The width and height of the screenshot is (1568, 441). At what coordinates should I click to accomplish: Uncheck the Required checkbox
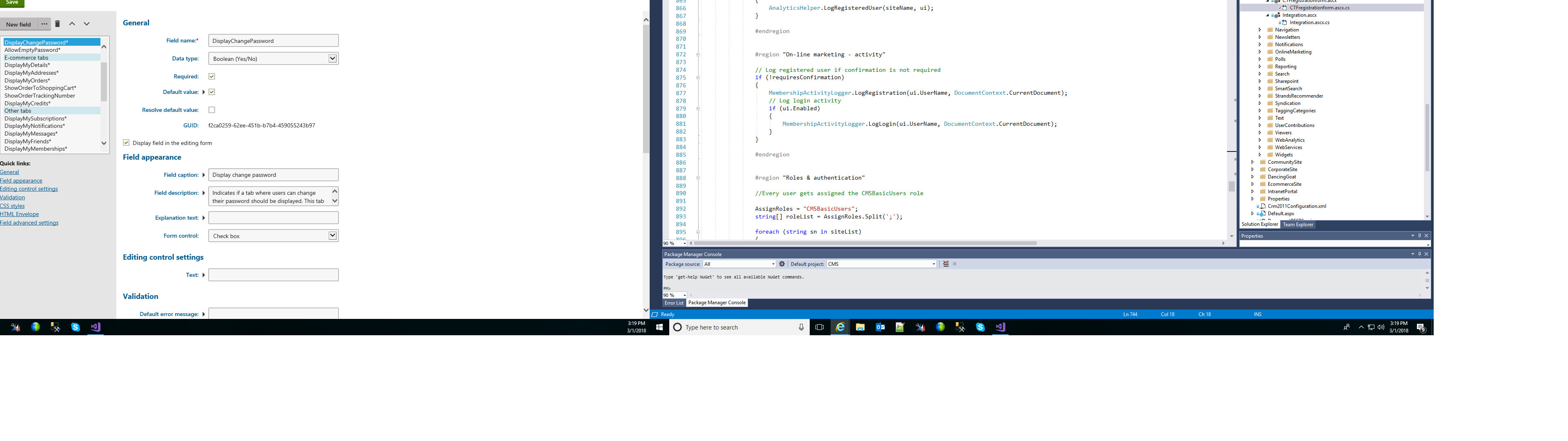[x=212, y=77]
